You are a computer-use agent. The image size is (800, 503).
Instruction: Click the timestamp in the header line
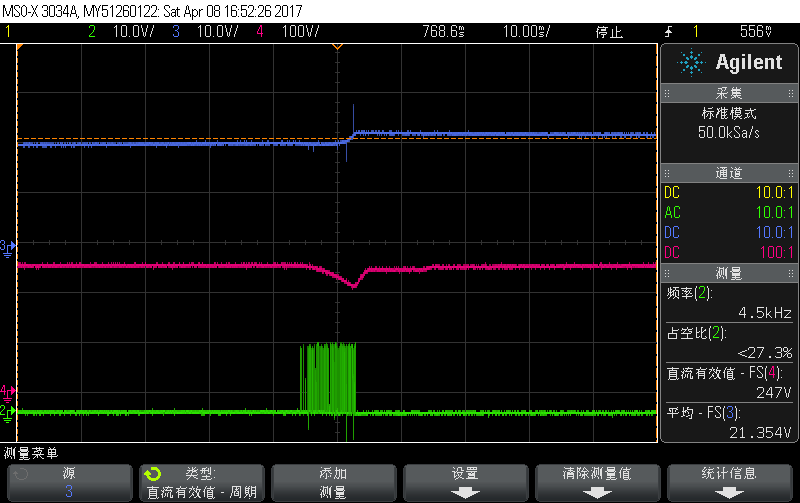coord(233,11)
